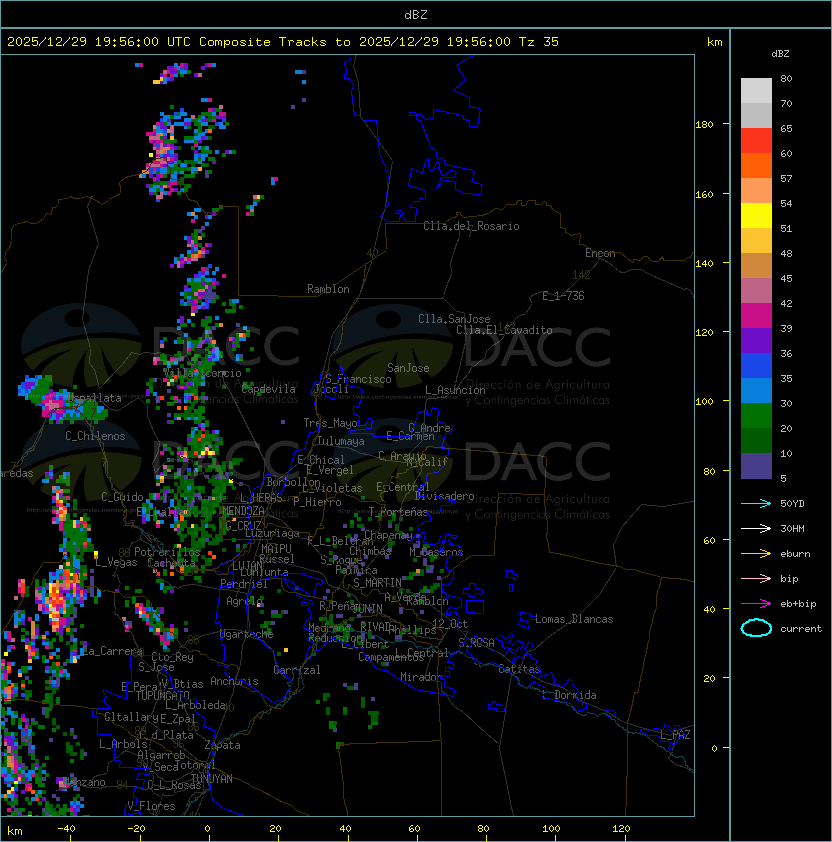Image resolution: width=832 pixels, height=842 pixels.
Task: Click the 'km' unit label at bottom left
Action: click(x=15, y=831)
